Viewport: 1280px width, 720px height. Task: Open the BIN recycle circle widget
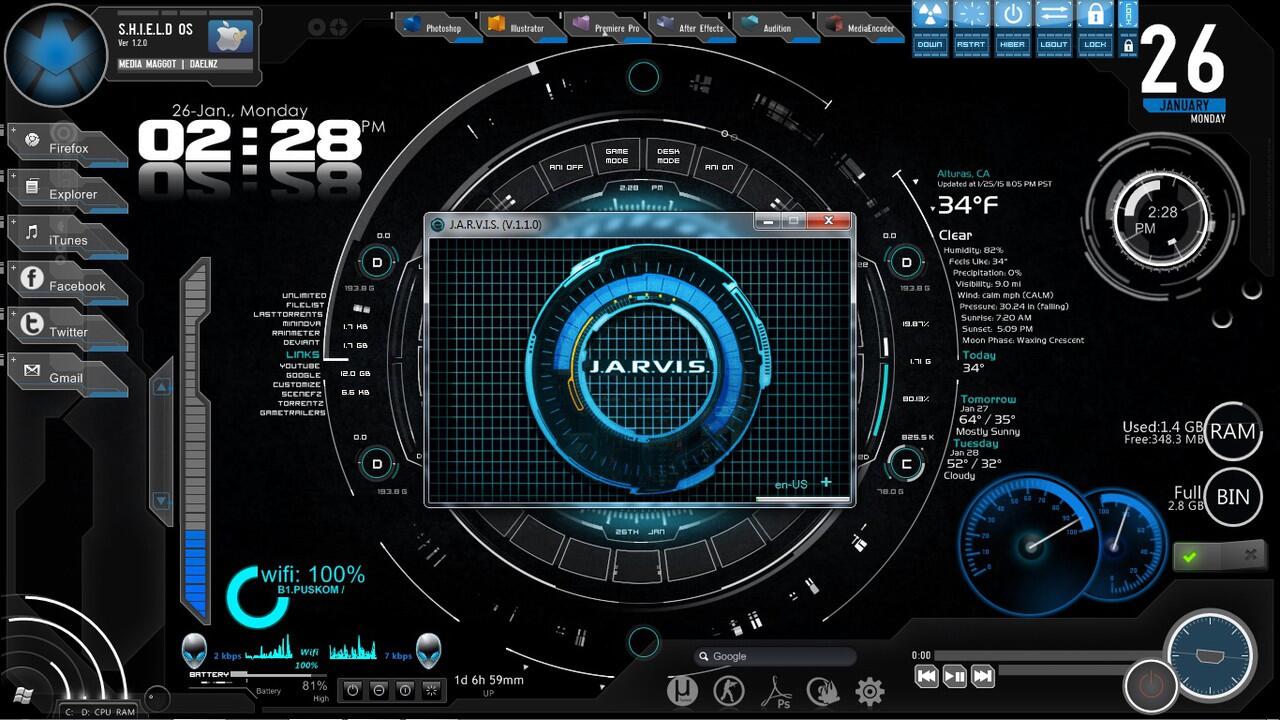tap(1232, 497)
